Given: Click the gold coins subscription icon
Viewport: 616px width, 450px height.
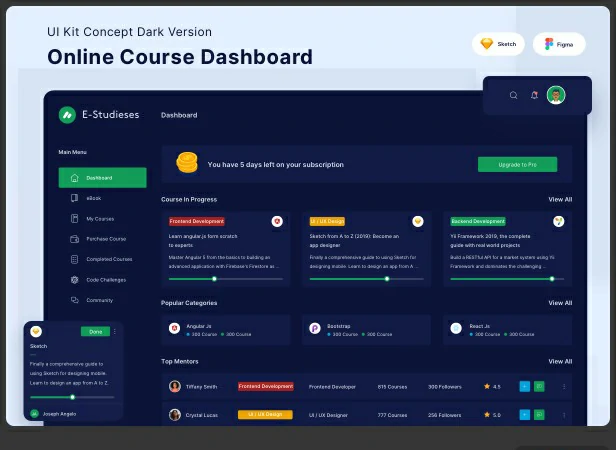Looking at the screenshot, I should (x=187, y=163).
